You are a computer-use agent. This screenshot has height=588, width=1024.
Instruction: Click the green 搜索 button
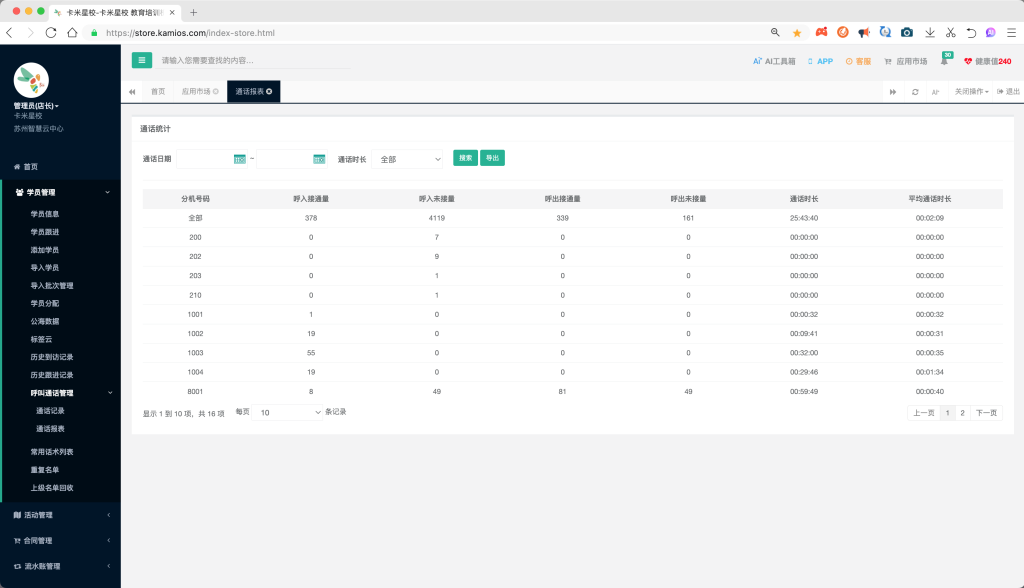coord(466,158)
